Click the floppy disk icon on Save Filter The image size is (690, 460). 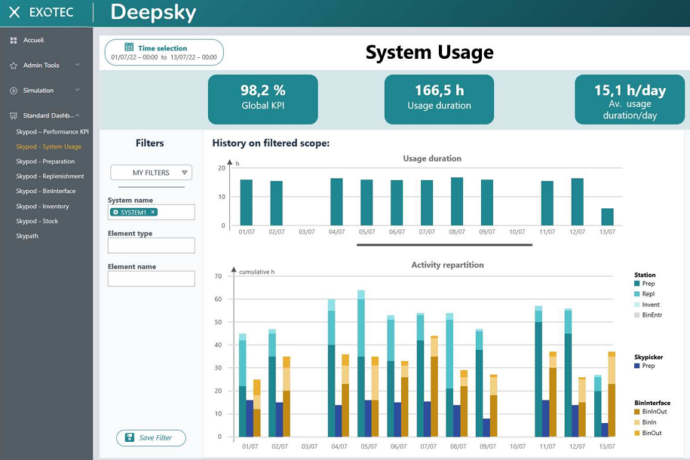pos(129,438)
